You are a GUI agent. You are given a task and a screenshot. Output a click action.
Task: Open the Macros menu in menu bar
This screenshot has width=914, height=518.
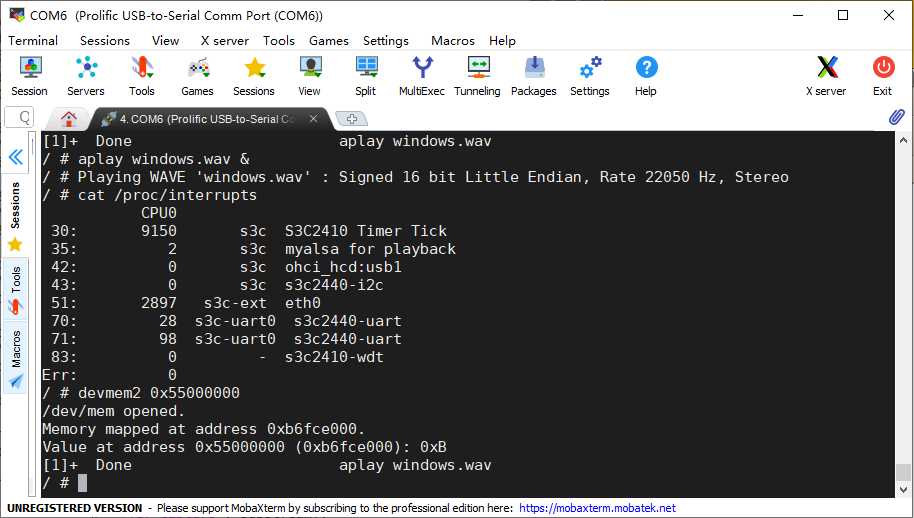coord(453,40)
